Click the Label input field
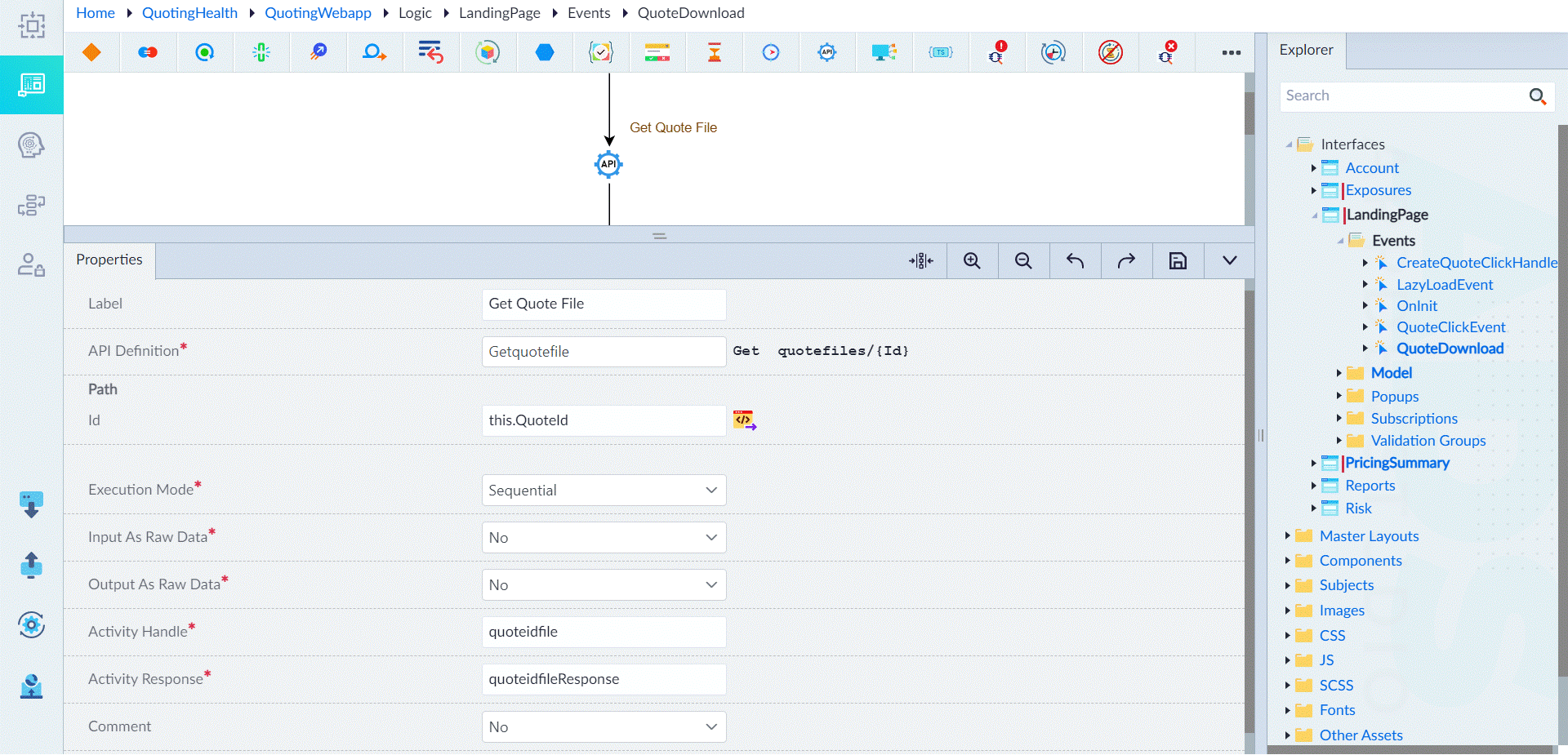The width and height of the screenshot is (1568, 755). pos(604,304)
